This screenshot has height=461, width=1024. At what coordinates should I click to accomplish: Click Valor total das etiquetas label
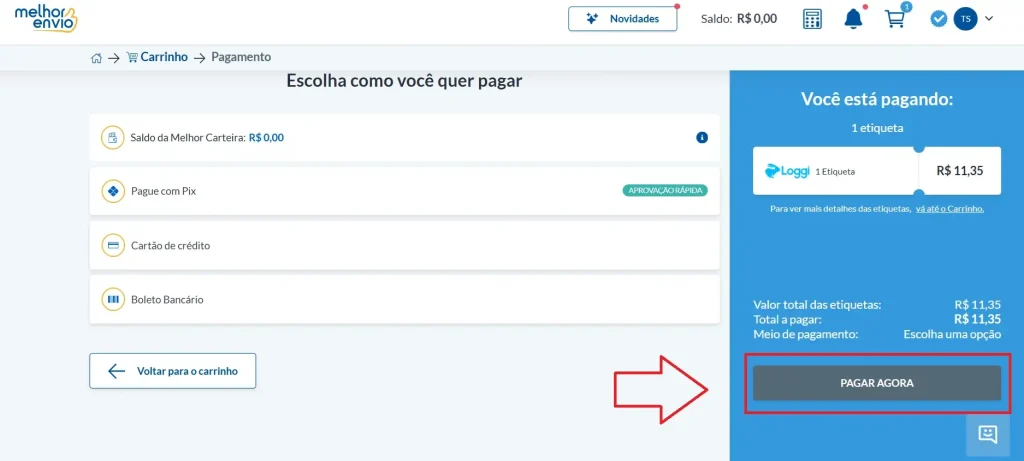817,305
